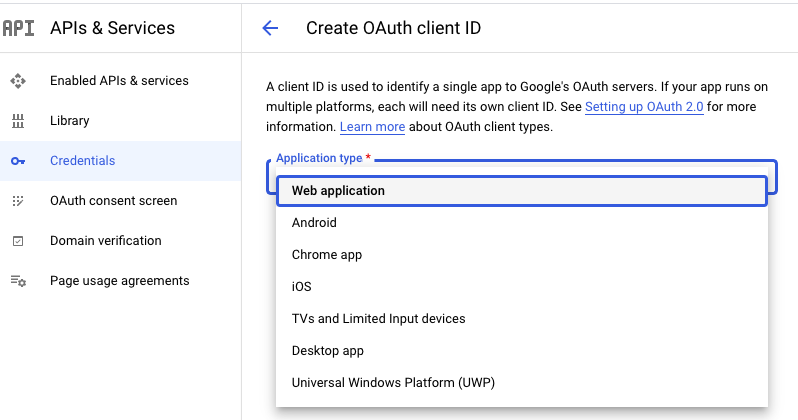
Task: Click the Library icon in sidebar
Action: coord(18,121)
